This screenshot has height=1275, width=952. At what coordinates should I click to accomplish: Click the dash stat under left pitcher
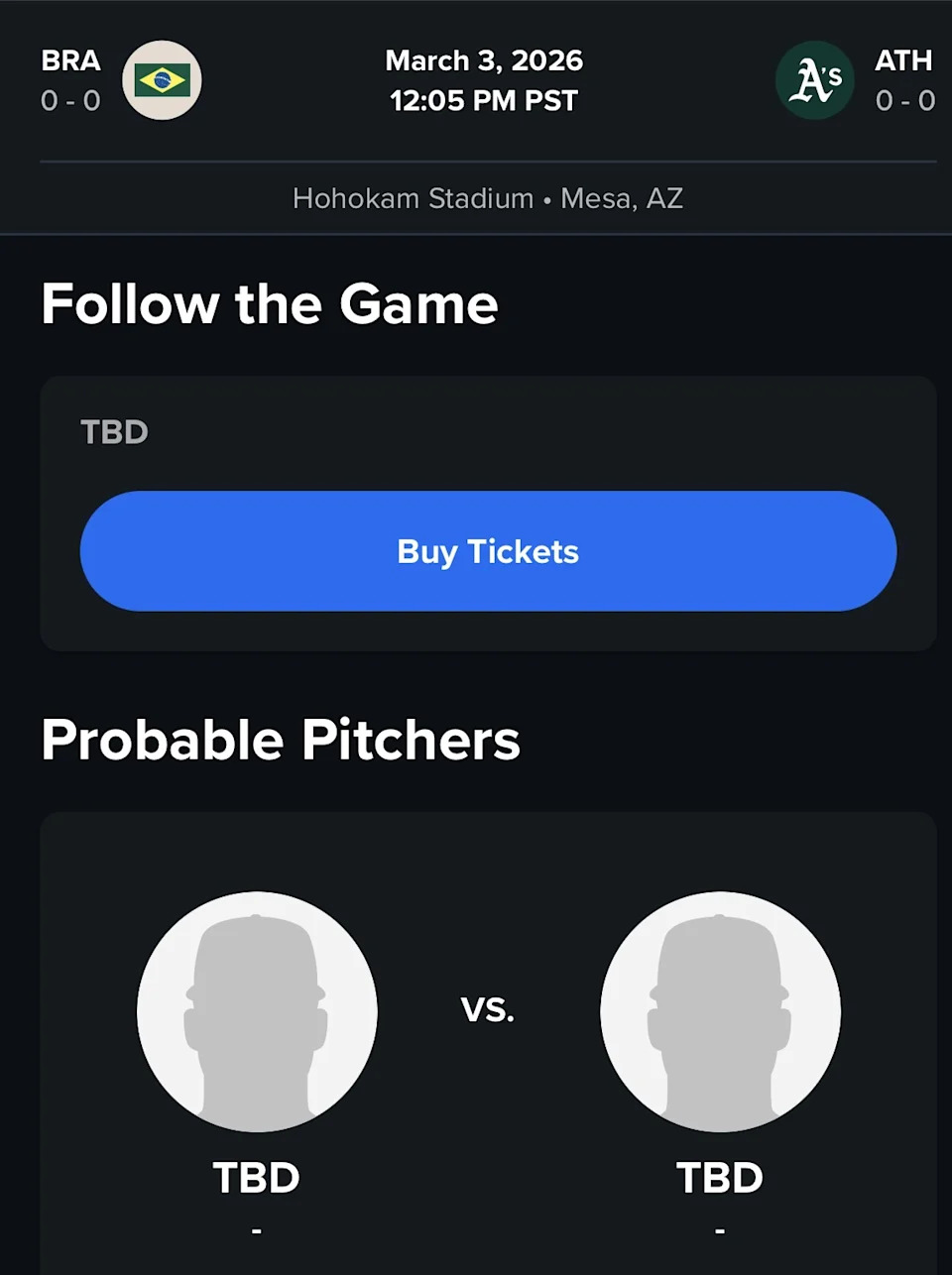[257, 1231]
